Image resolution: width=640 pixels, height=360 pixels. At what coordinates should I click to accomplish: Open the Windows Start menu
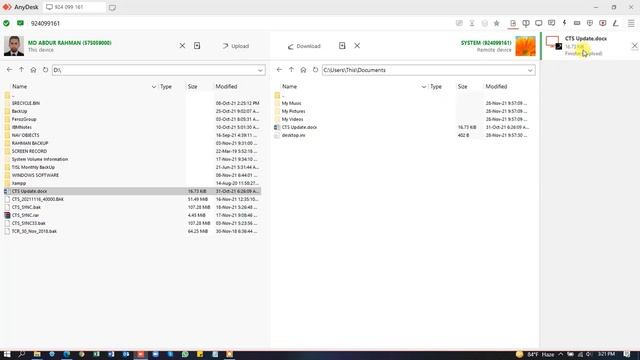point(7,354)
